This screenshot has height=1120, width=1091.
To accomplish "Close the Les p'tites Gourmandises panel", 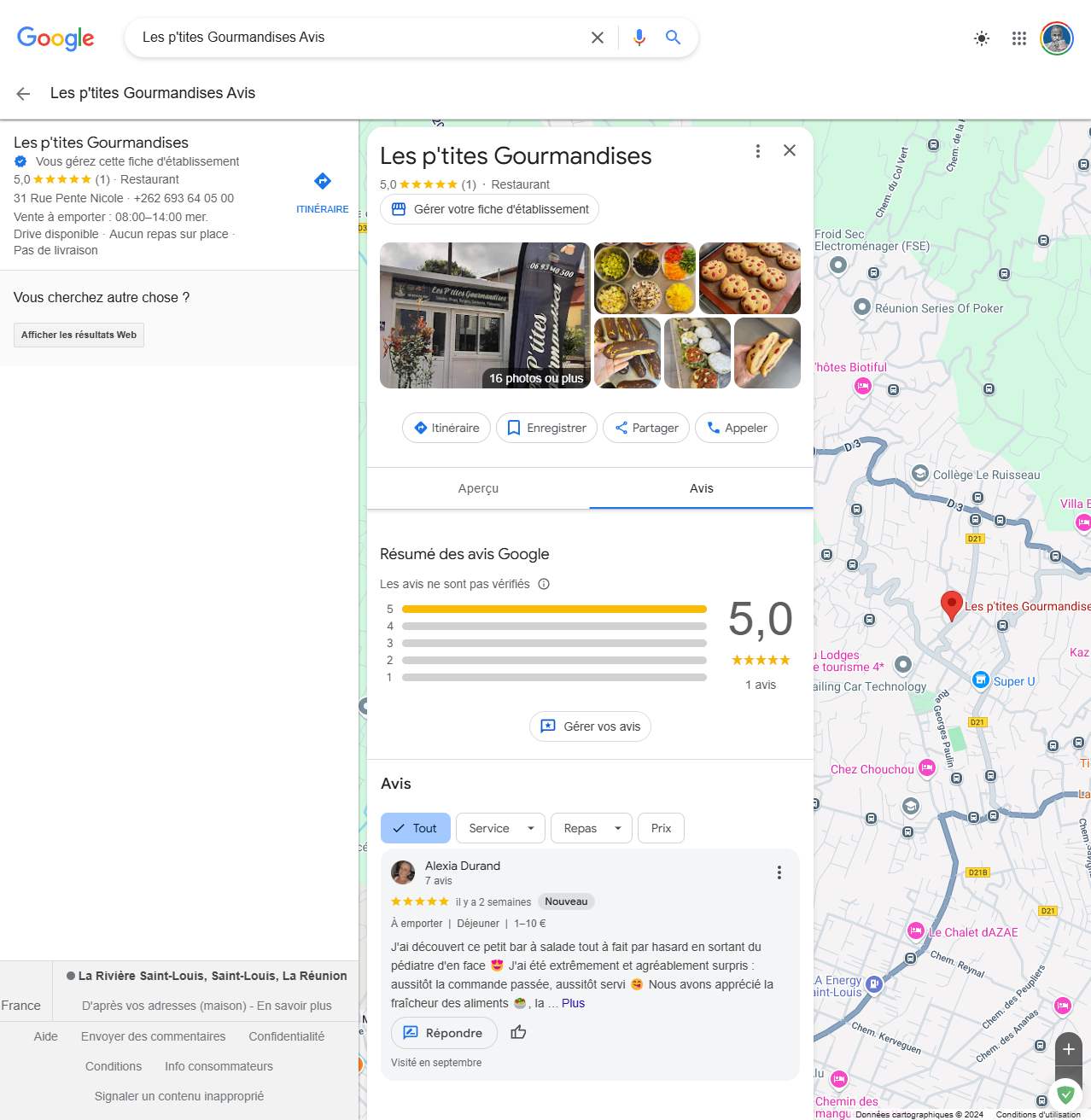I will coord(790,150).
